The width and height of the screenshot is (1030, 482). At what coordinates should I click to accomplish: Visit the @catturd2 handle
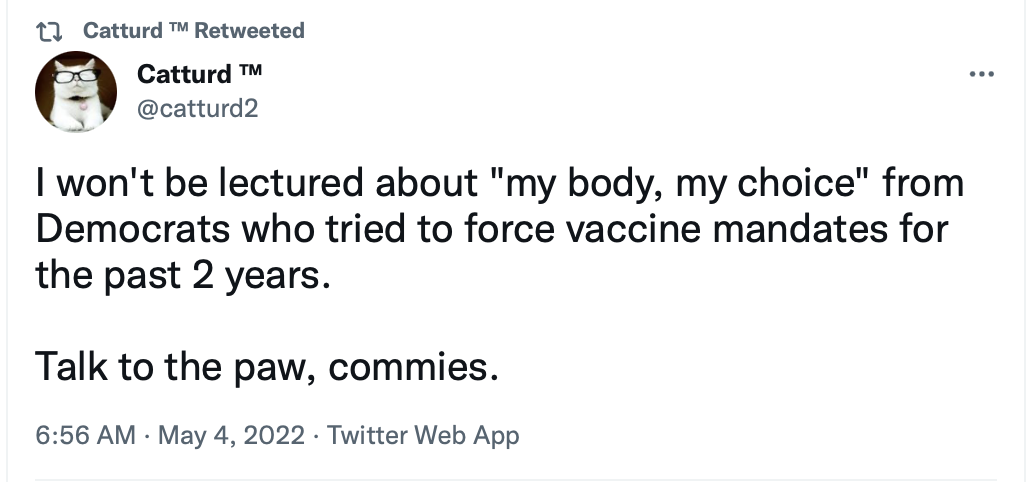tap(197, 108)
